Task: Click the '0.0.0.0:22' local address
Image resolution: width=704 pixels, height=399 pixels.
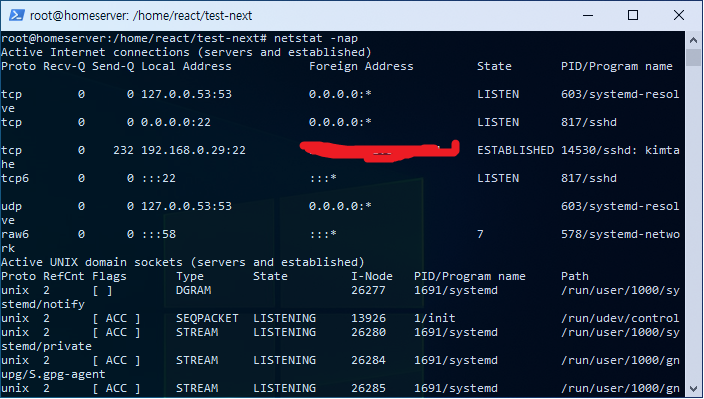Action: [176, 122]
